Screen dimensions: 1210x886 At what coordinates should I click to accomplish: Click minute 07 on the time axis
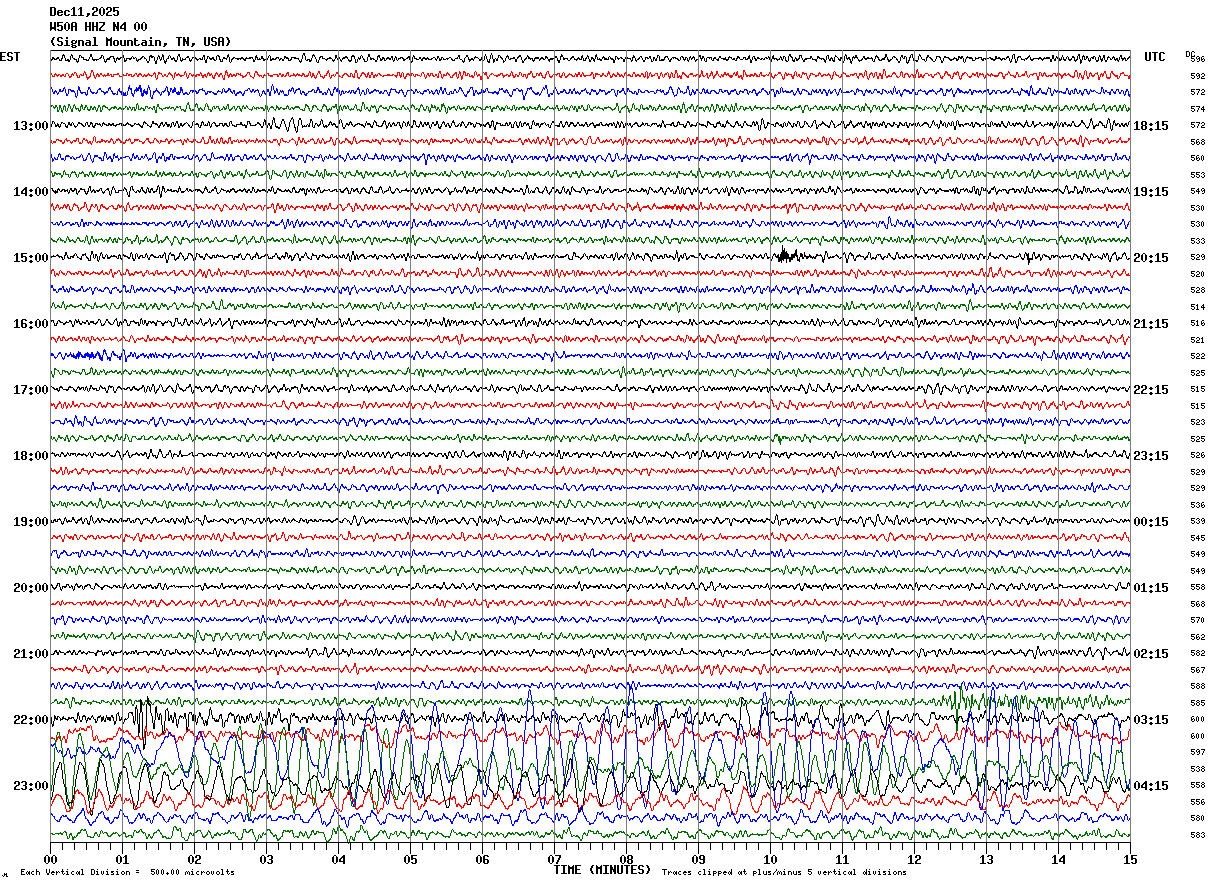point(554,859)
